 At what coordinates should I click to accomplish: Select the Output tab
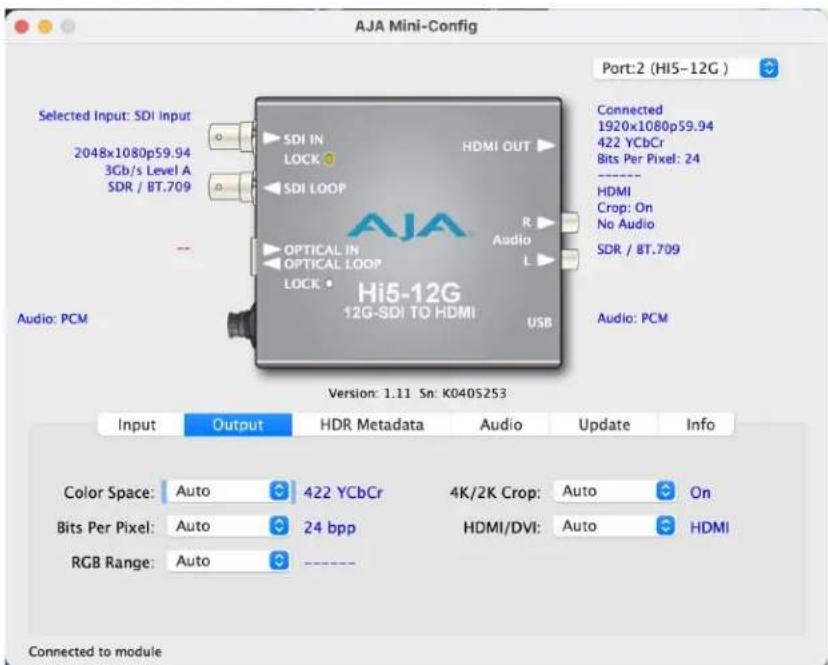238,425
